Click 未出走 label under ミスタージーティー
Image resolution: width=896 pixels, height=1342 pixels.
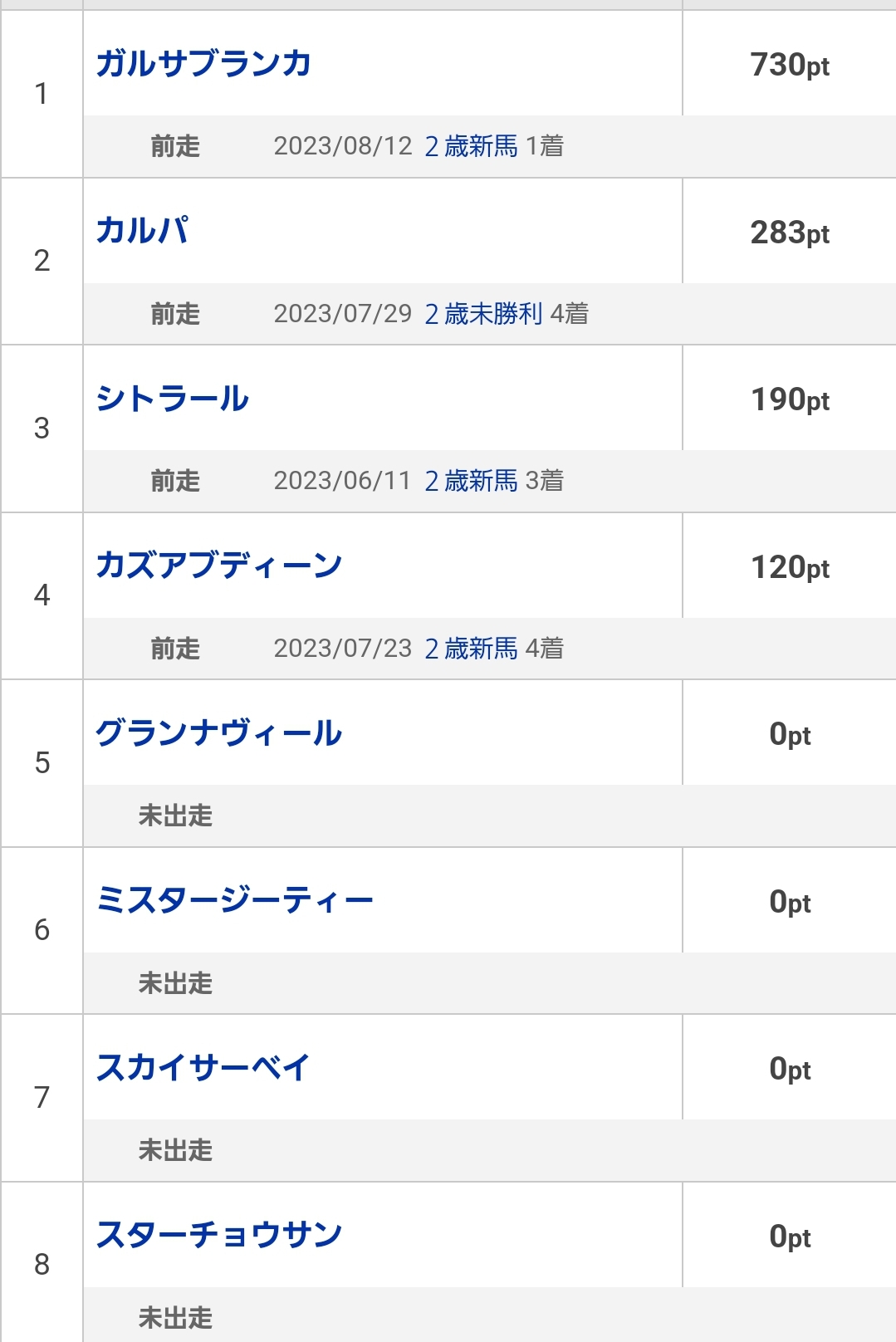pyautogui.click(x=175, y=983)
